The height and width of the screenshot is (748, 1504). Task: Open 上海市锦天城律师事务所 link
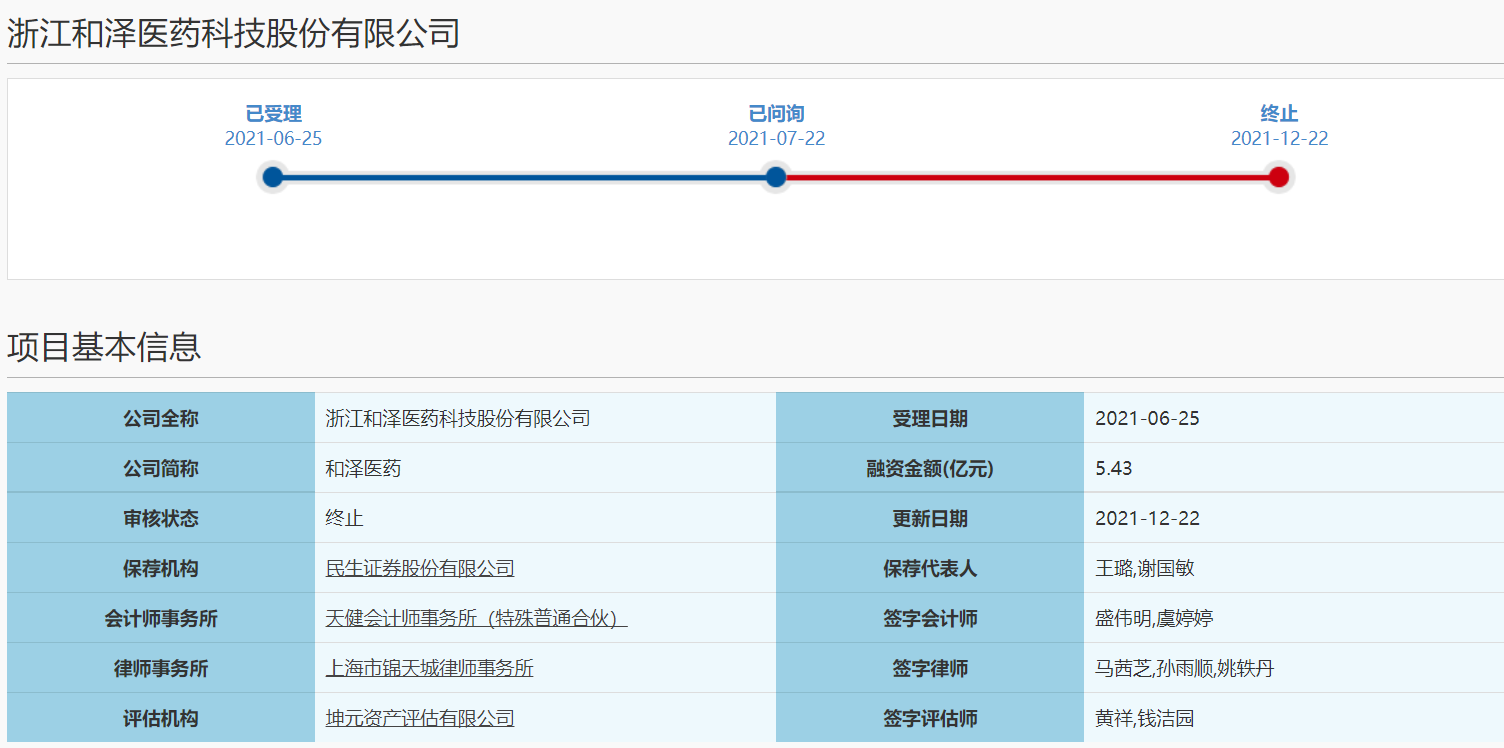click(430, 668)
